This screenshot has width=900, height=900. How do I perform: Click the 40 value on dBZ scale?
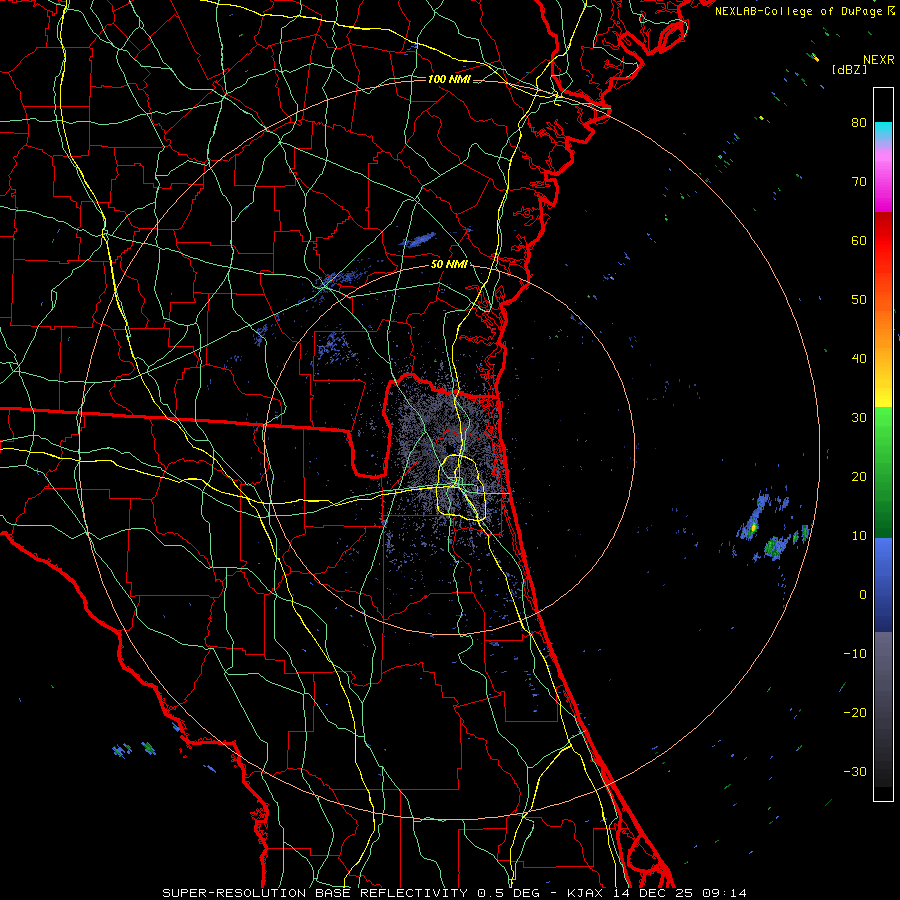tap(859, 359)
